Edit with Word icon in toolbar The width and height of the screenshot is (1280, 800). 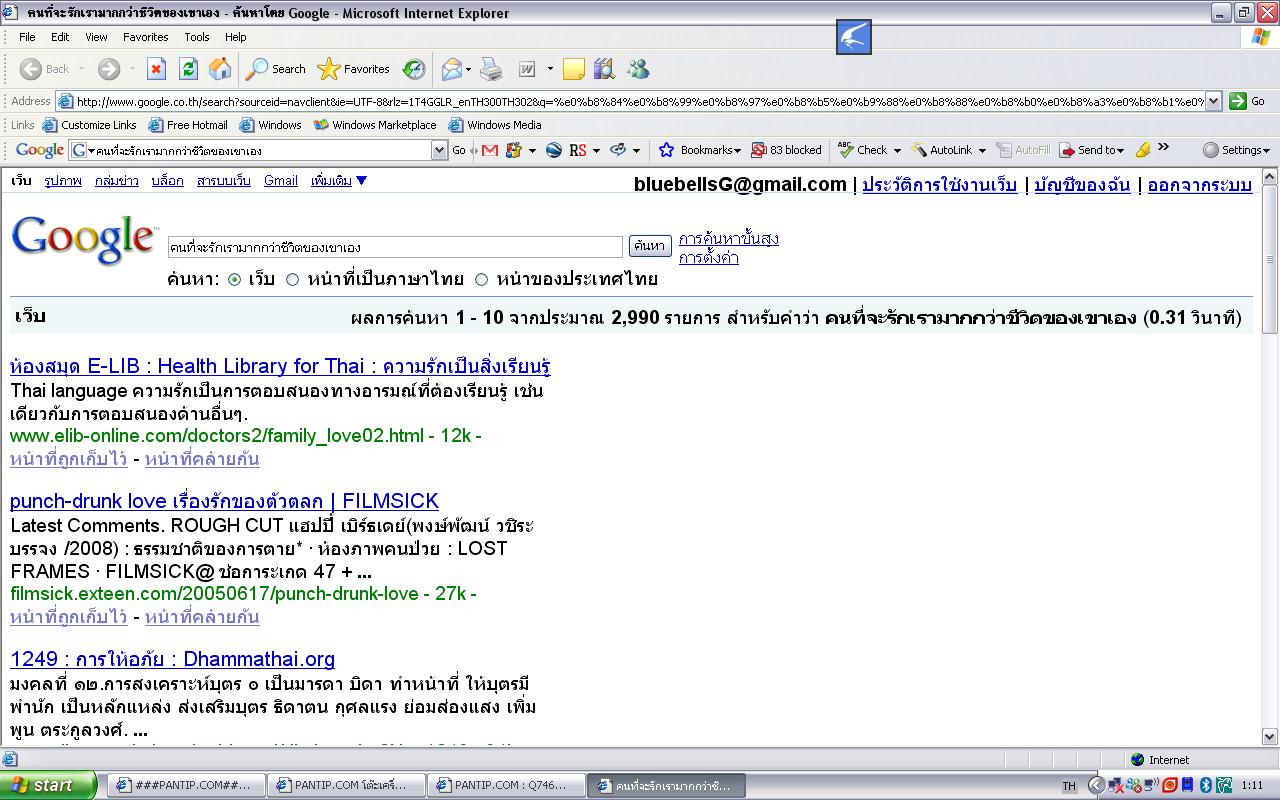pyautogui.click(x=527, y=69)
